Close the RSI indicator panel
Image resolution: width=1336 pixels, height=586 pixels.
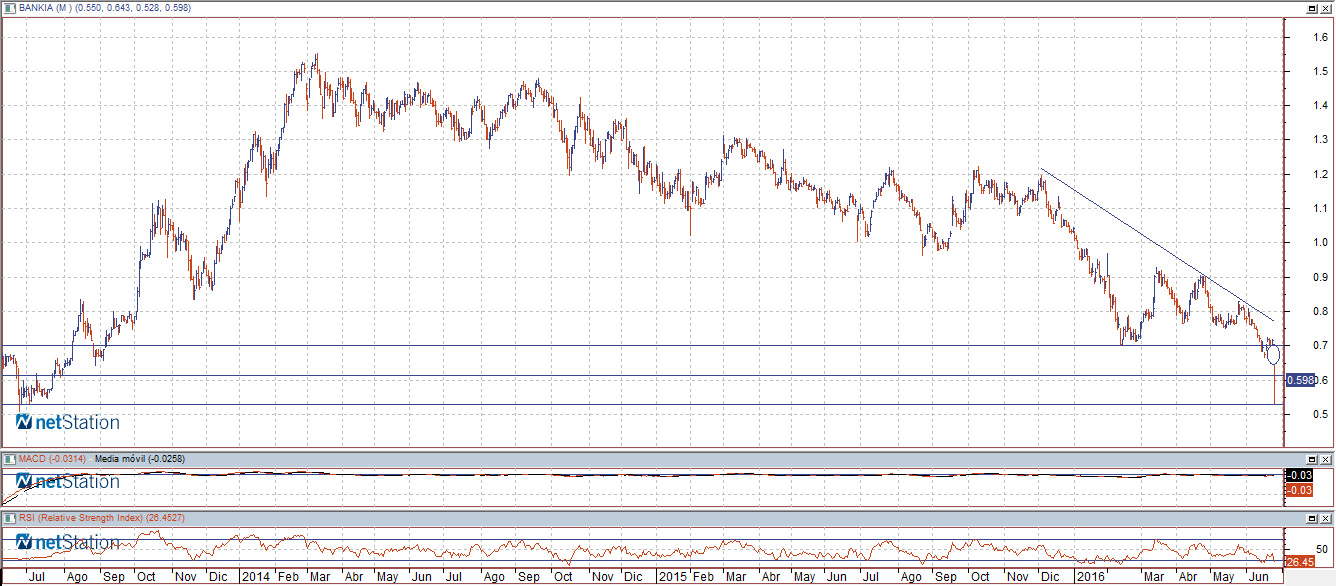coord(1326,518)
